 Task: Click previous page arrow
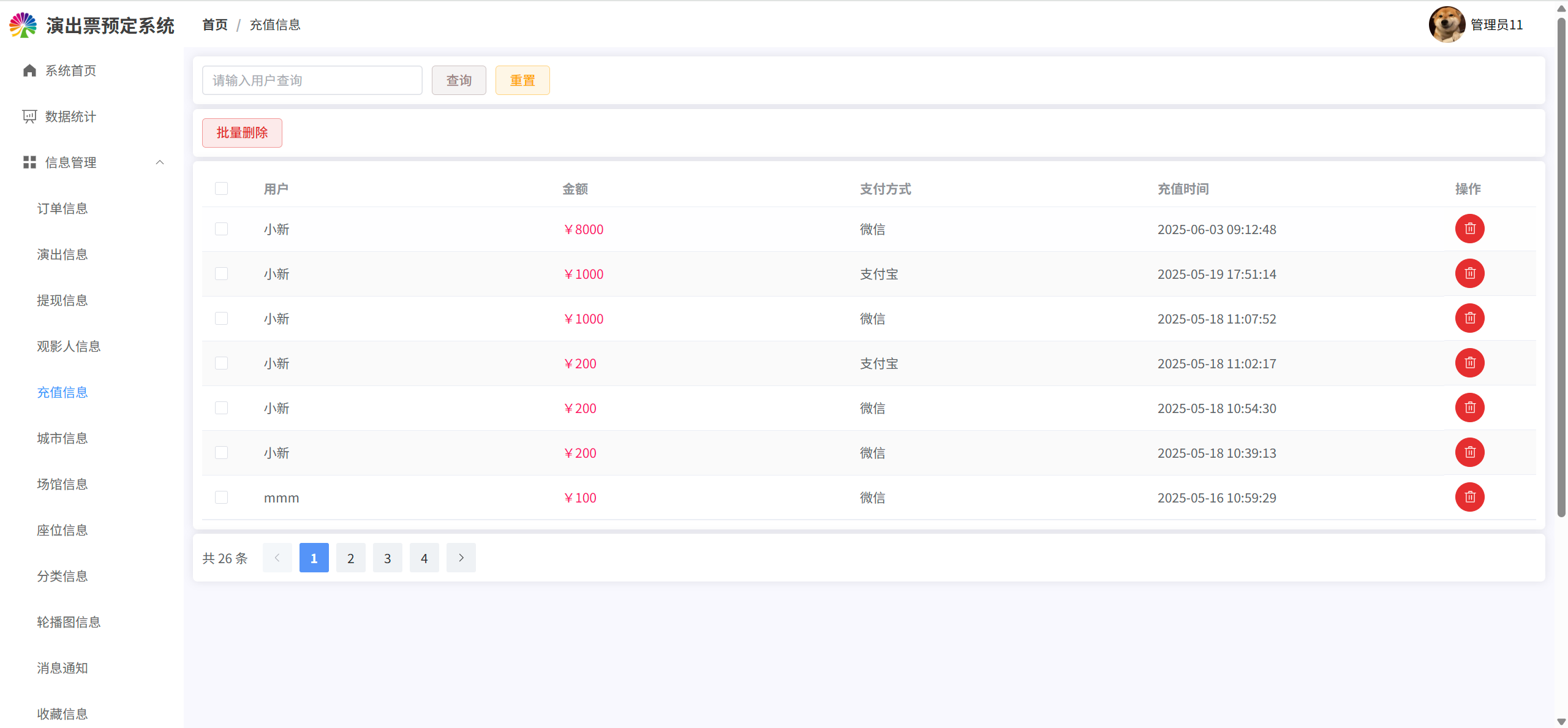(277, 558)
